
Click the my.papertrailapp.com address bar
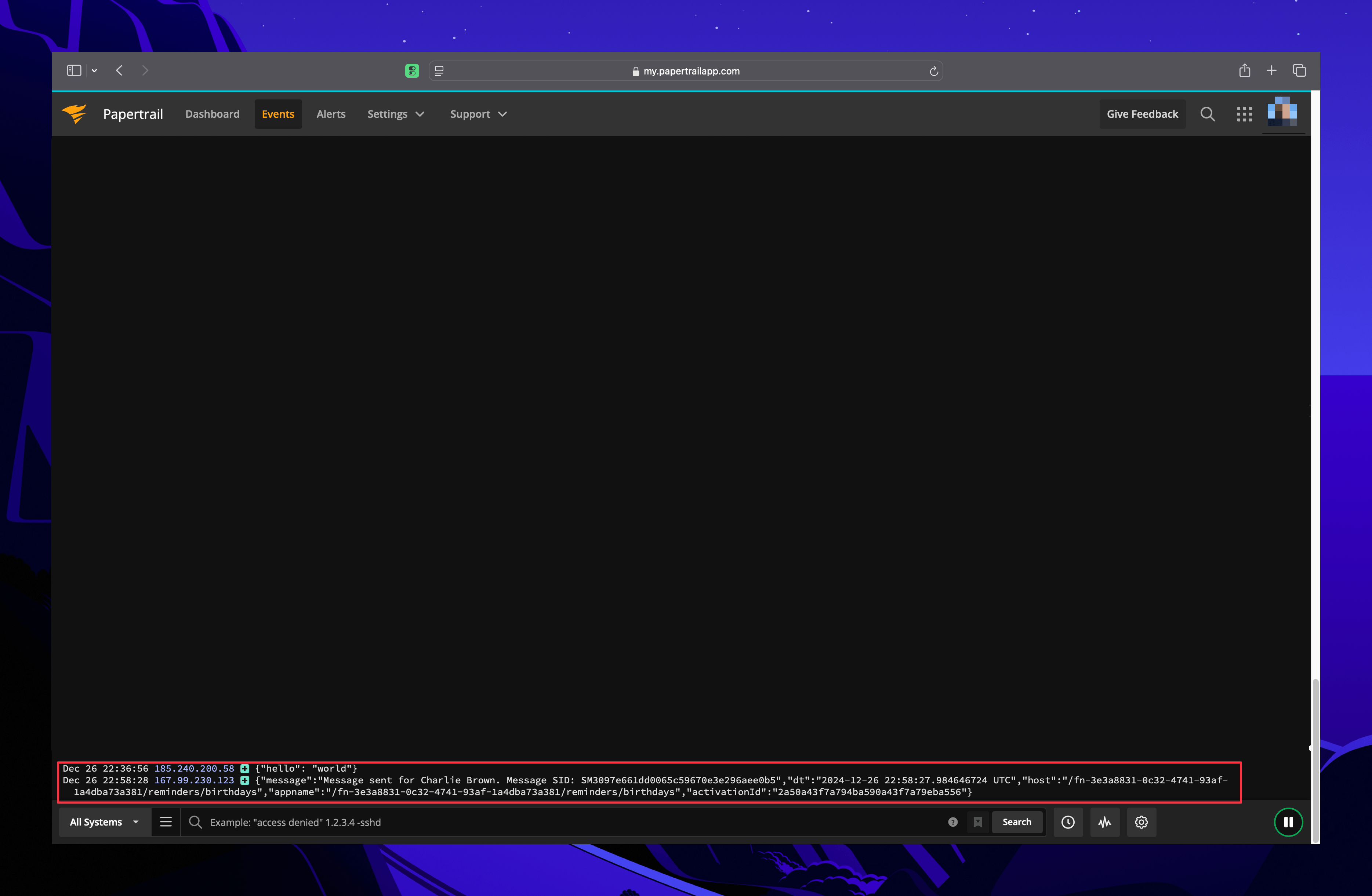(x=685, y=71)
